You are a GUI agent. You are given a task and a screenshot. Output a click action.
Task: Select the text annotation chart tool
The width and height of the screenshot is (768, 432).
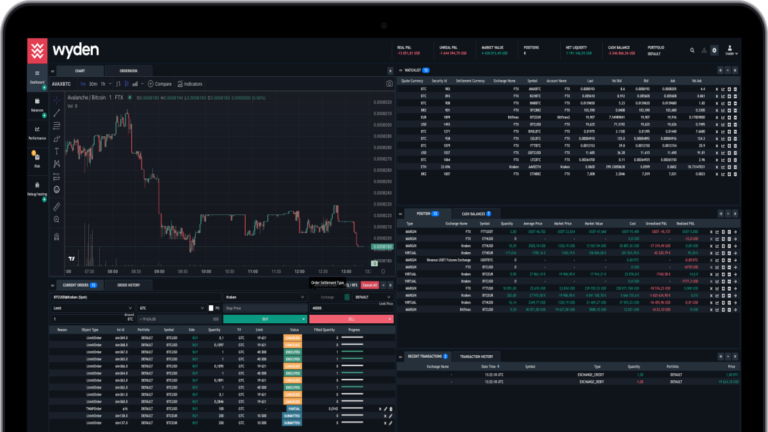click(57, 150)
